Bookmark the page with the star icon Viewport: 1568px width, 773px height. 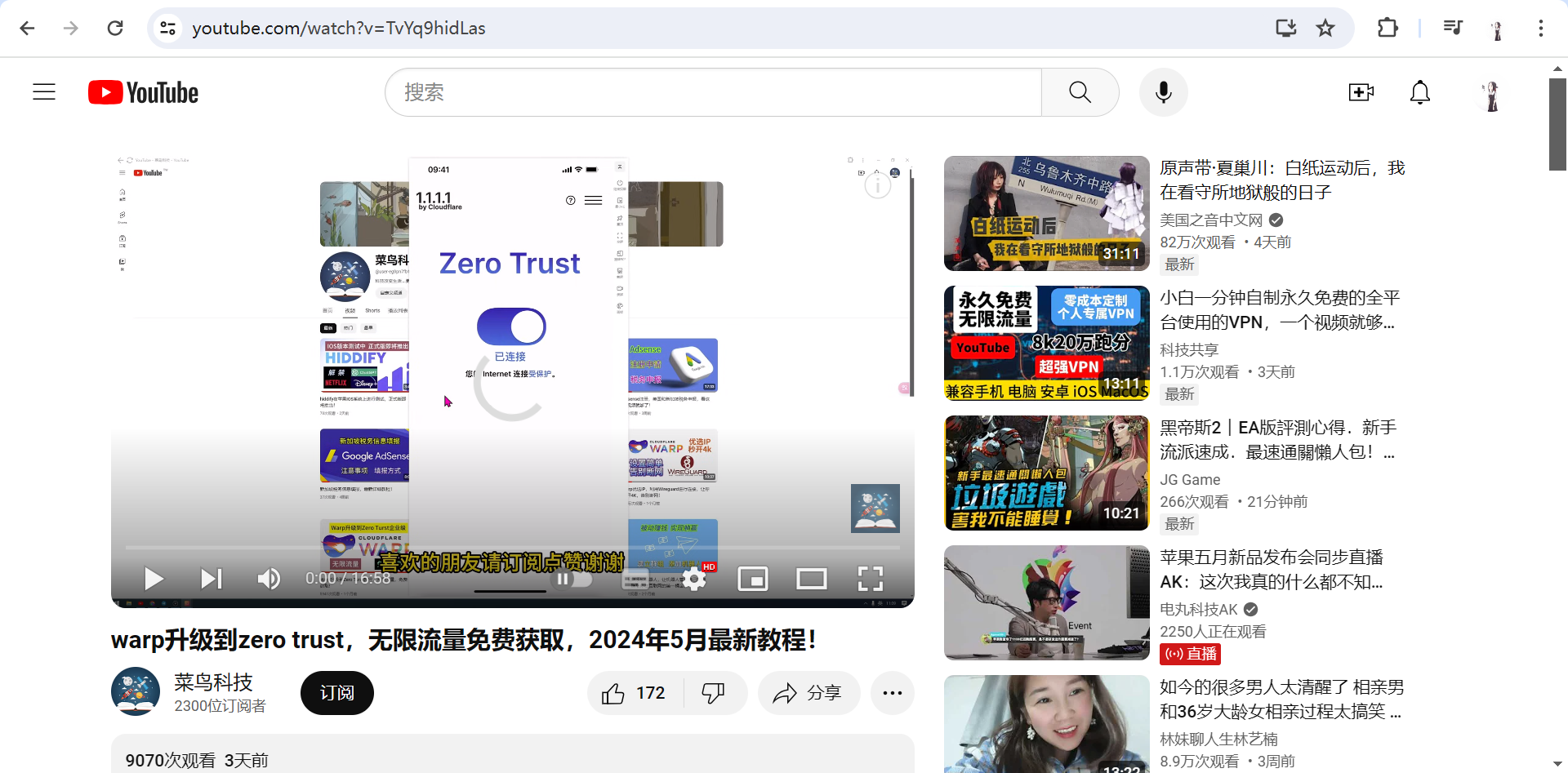tap(1325, 28)
